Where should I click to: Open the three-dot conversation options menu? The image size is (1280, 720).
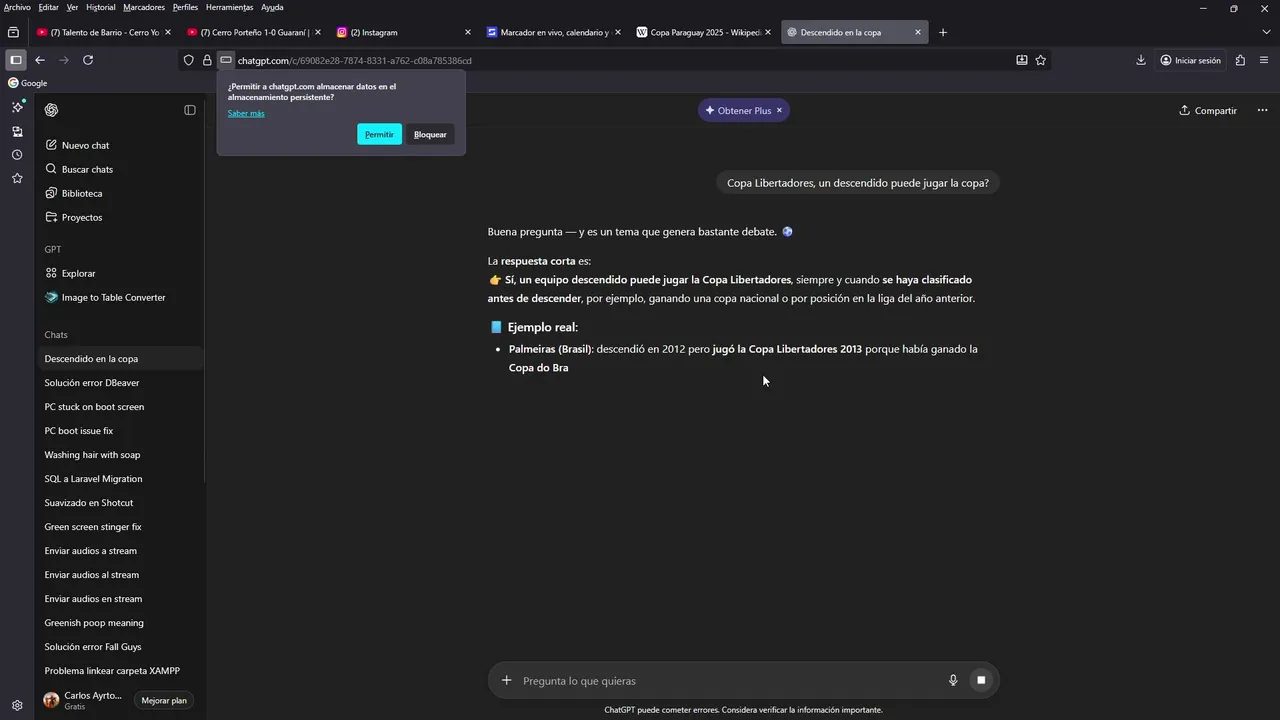point(1262,110)
